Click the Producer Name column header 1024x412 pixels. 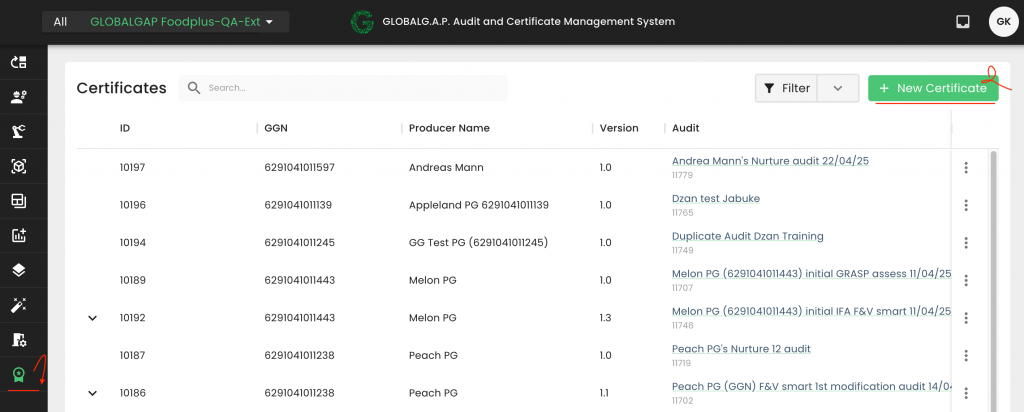pos(449,128)
